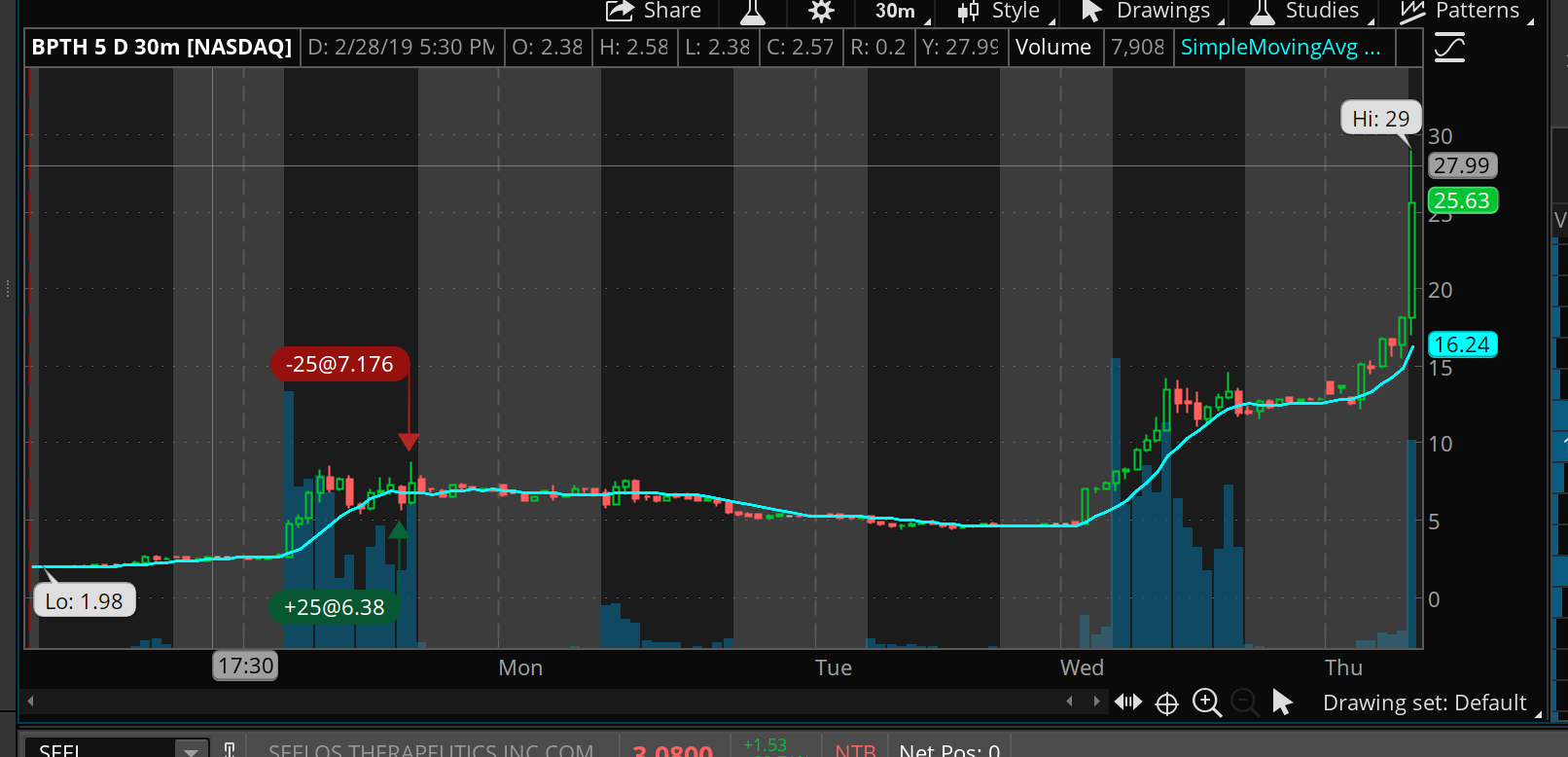1568x757 pixels.
Task: Click the open price value O: 2.38
Action: 547,47
